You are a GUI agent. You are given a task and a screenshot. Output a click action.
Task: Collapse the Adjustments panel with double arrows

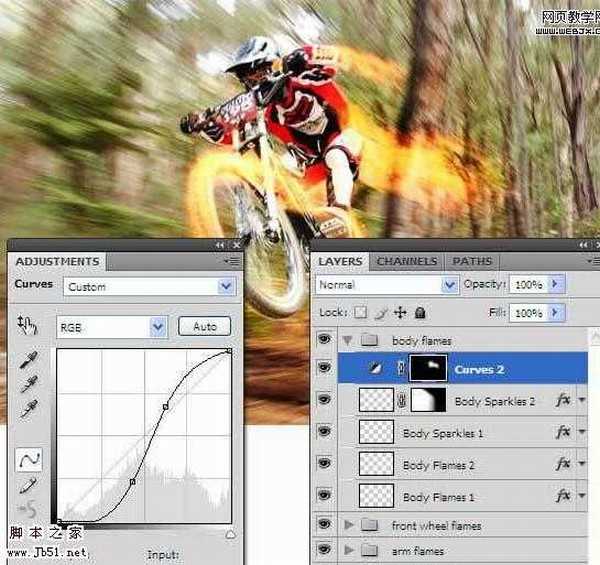coord(220,245)
